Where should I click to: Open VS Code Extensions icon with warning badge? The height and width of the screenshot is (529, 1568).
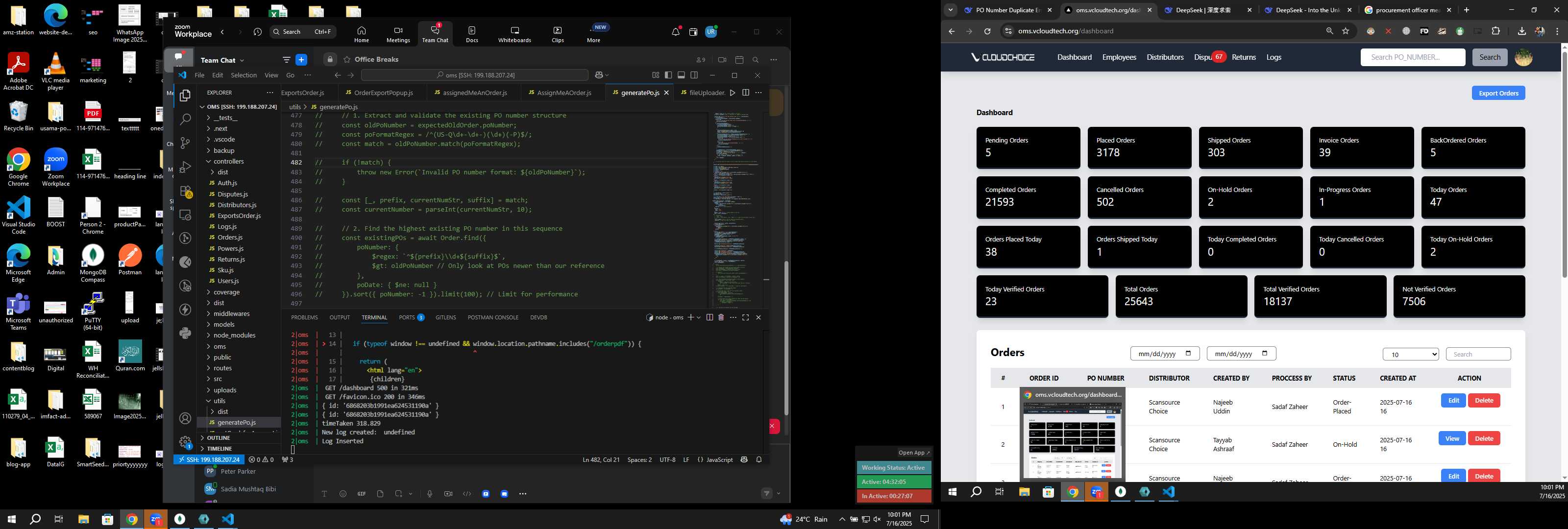point(186,191)
